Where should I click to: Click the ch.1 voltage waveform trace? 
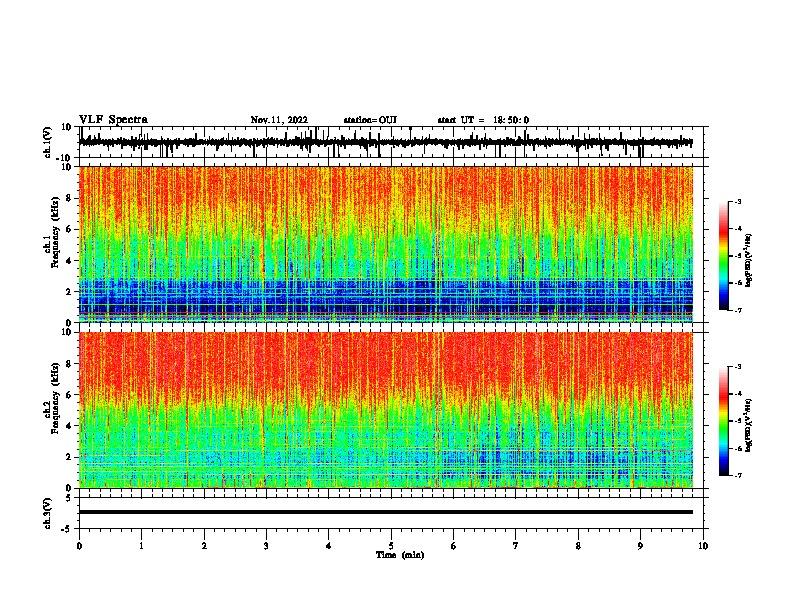coord(386,142)
